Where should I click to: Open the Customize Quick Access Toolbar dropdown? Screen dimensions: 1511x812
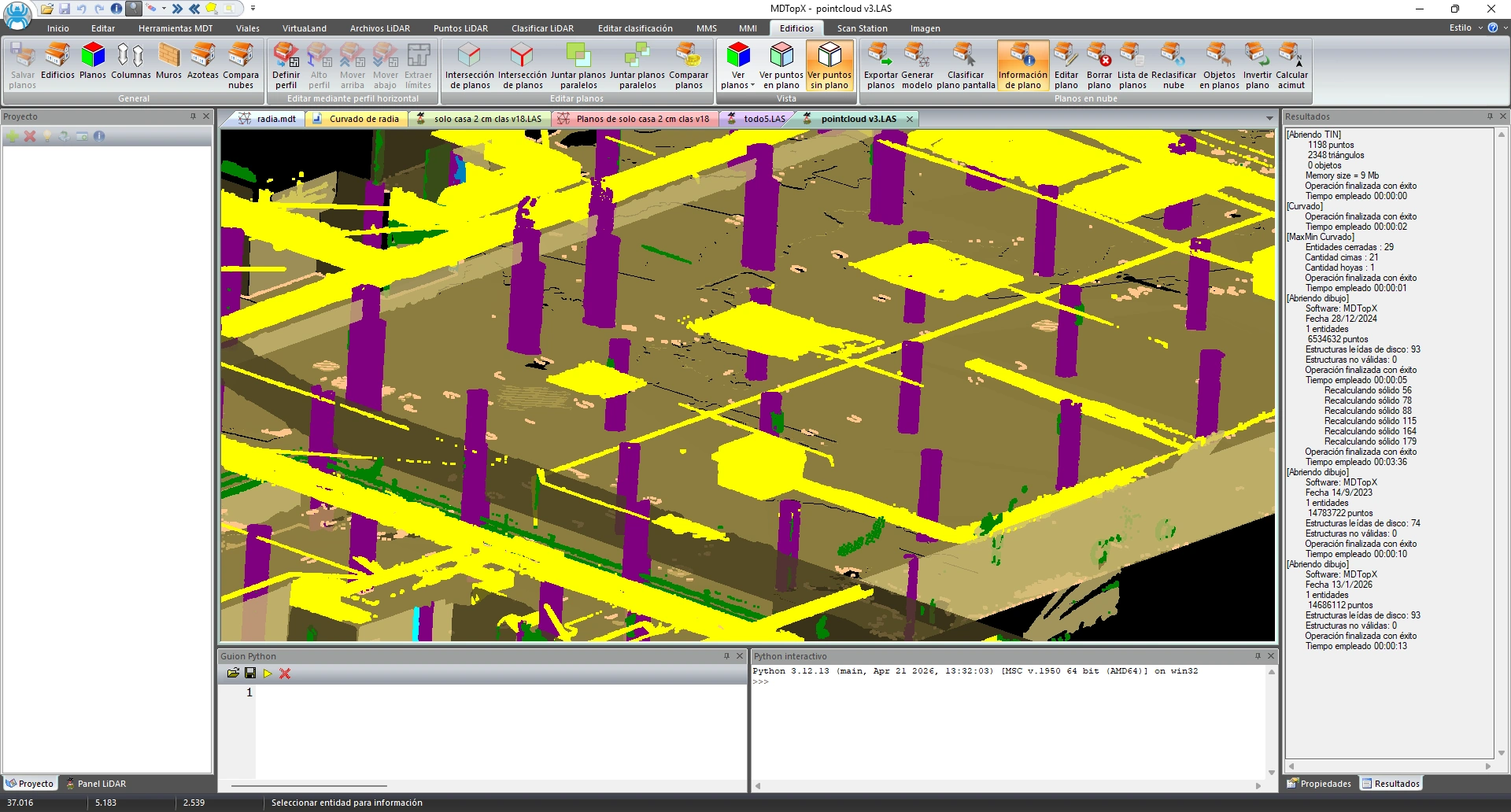point(253,9)
